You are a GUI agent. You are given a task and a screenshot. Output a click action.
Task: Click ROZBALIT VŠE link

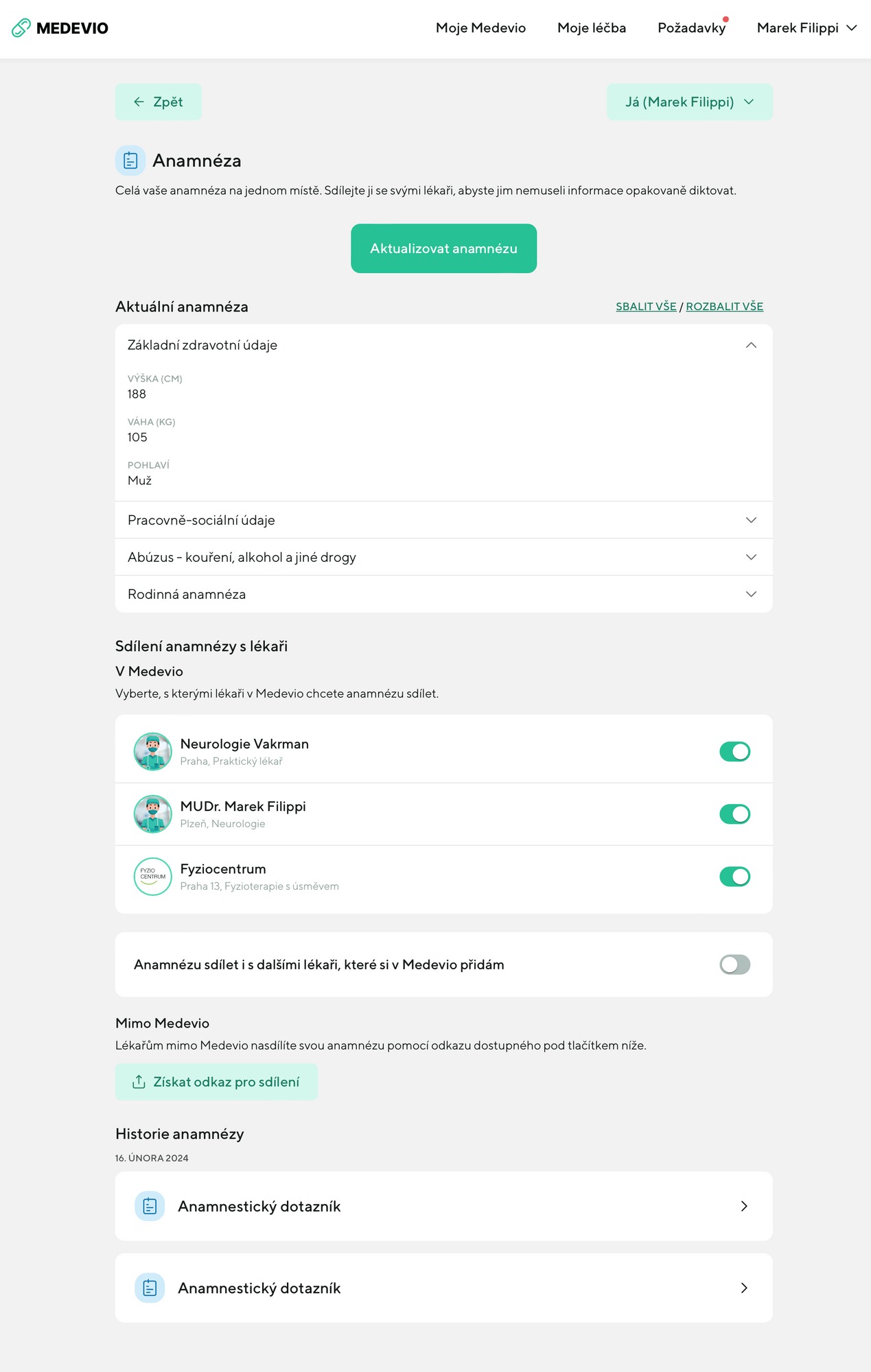tap(725, 306)
